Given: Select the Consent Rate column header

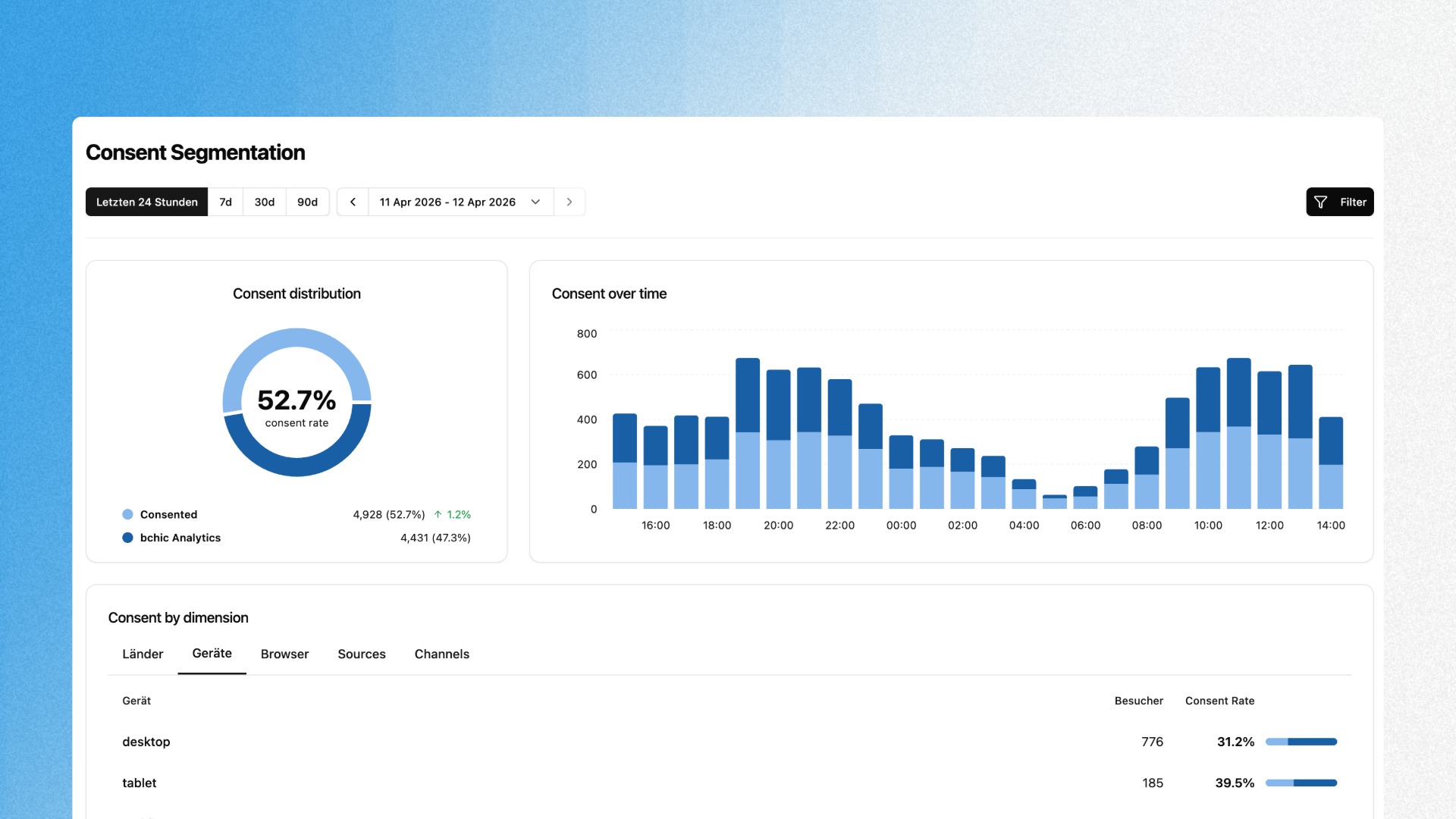Looking at the screenshot, I should click(x=1220, y=701).
